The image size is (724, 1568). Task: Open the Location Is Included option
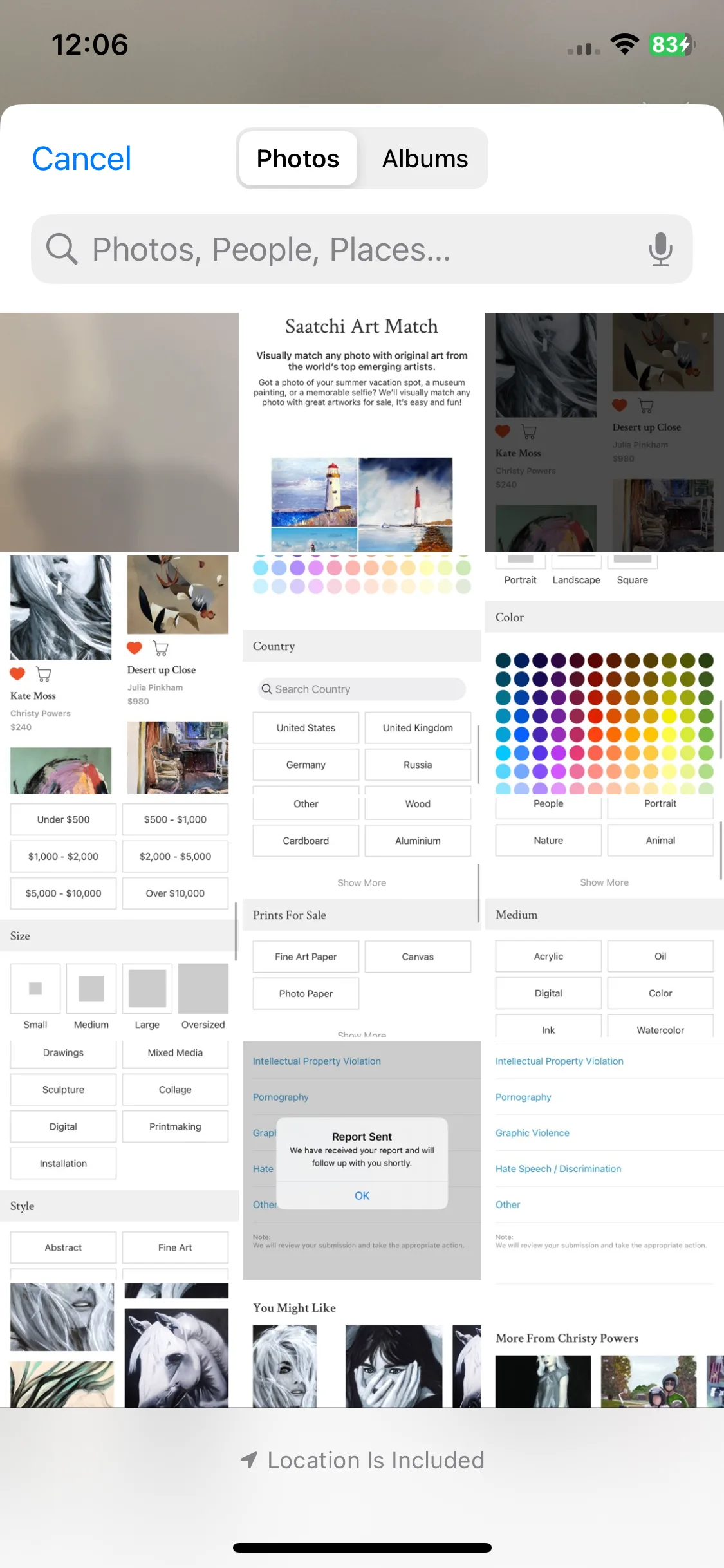(x=362, y=1460)
